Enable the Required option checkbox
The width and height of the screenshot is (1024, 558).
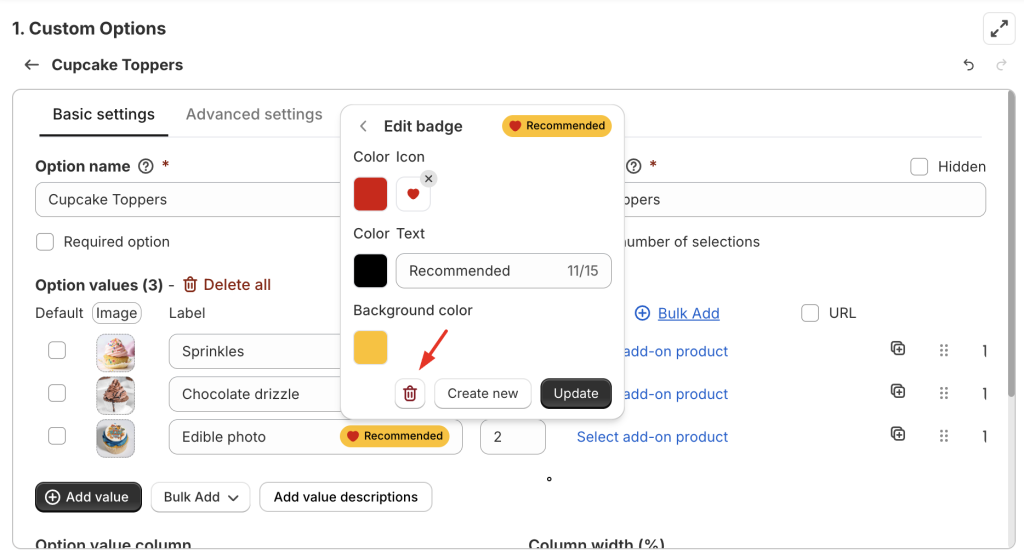(x=45, y=242)
